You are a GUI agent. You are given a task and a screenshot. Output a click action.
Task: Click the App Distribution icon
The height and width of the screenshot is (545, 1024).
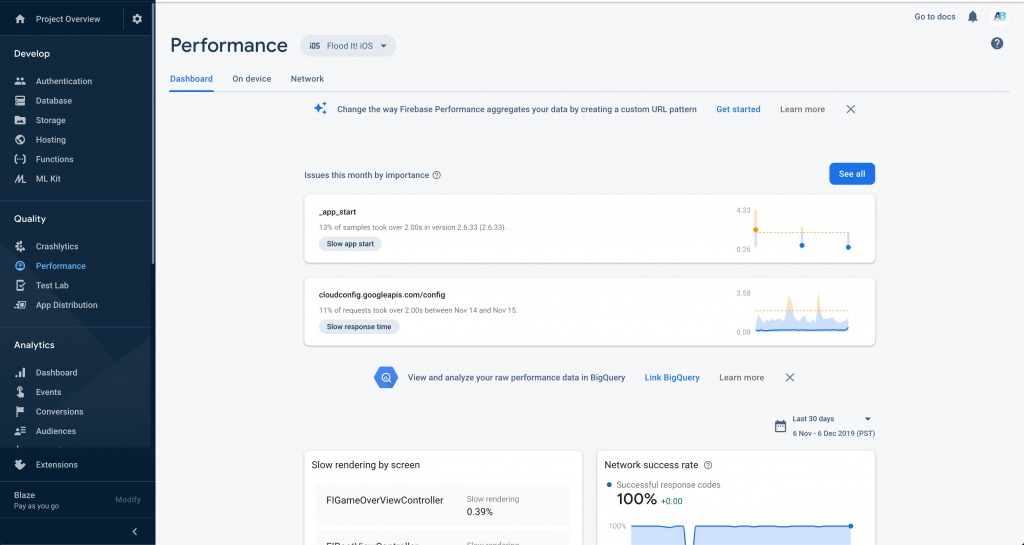tap(20, 305)
